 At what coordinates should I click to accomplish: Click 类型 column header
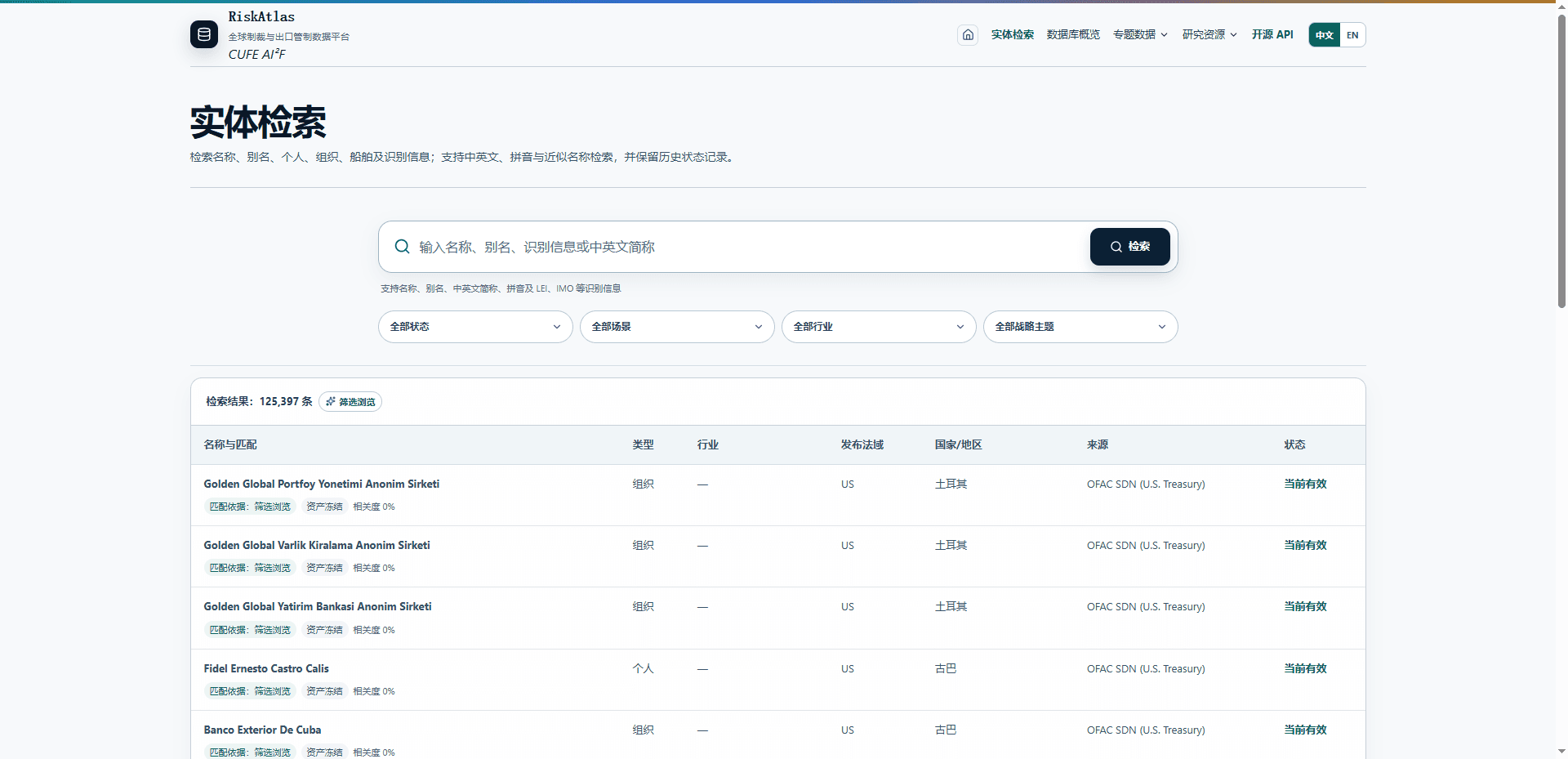pyautogui.click(x=643, y=444)
